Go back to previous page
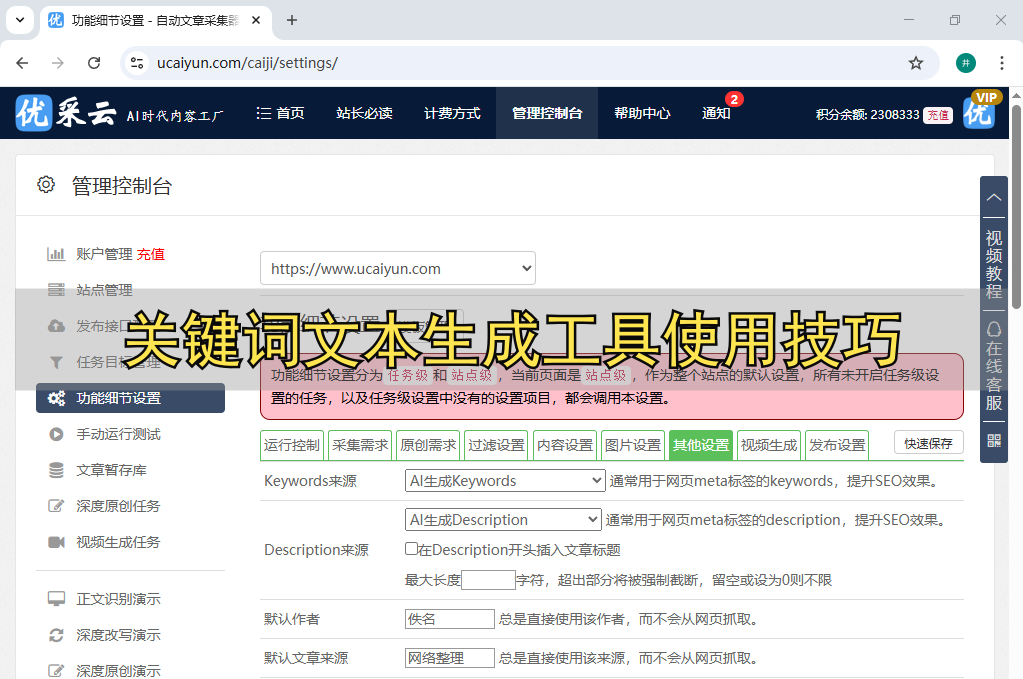This screenshot has height=679, width=1023. click(x=22, y=63)
